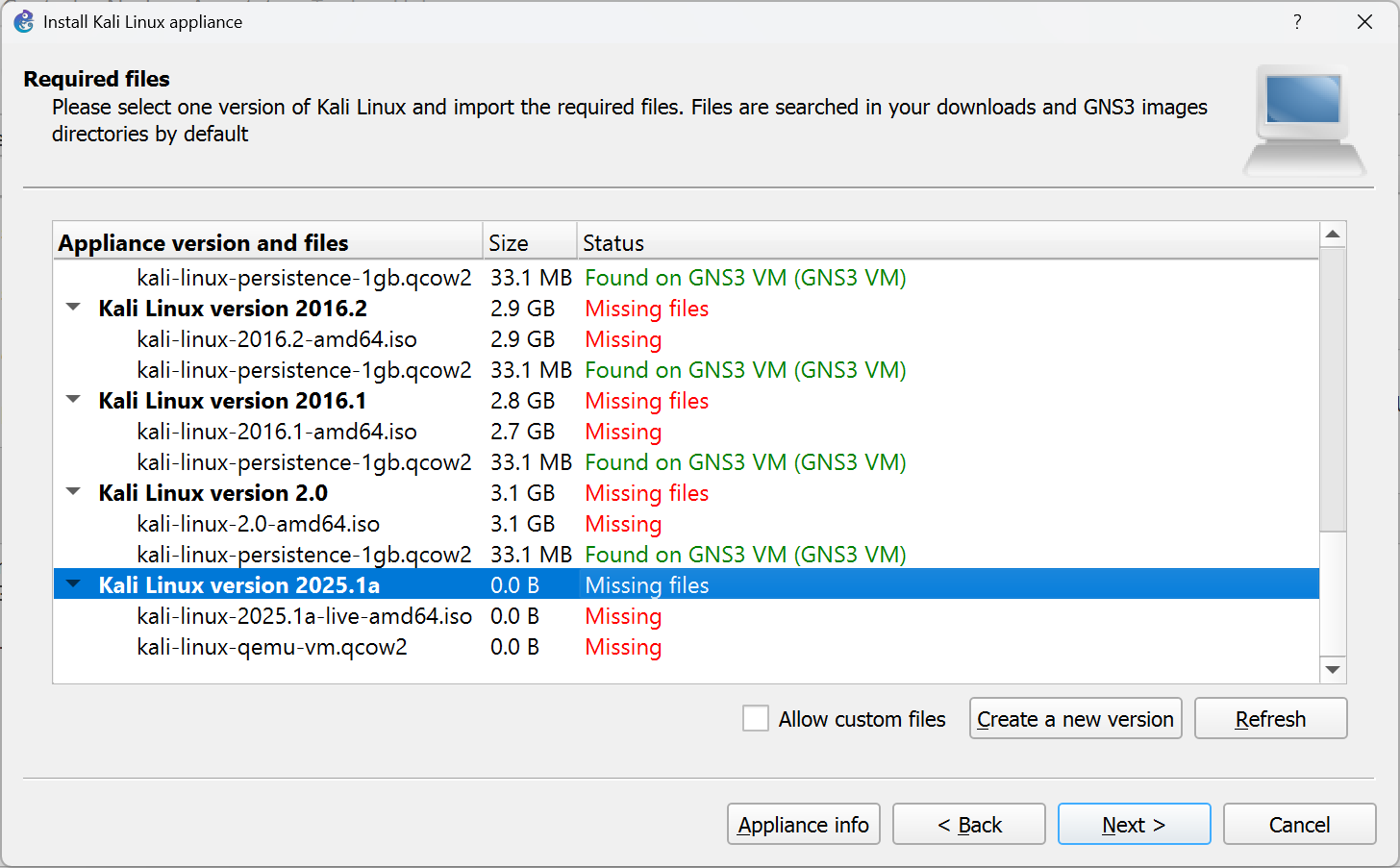
Task: Select persistence-1gb.qcow2 under version 2016.2
Action: pos(304,369)
